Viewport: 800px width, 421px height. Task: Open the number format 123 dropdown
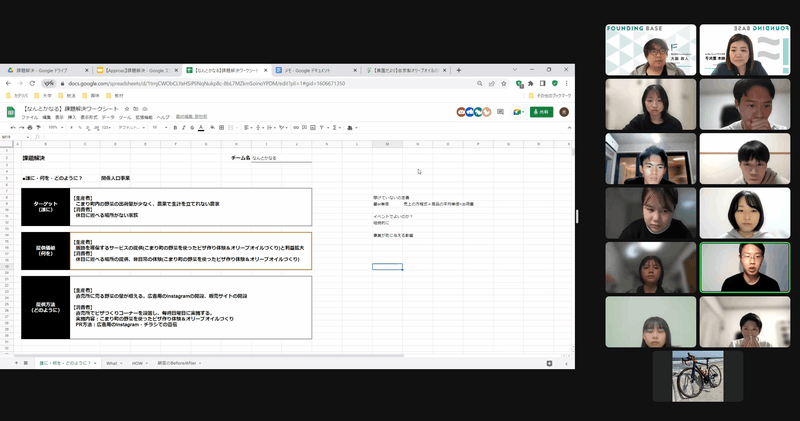(107, 128)
